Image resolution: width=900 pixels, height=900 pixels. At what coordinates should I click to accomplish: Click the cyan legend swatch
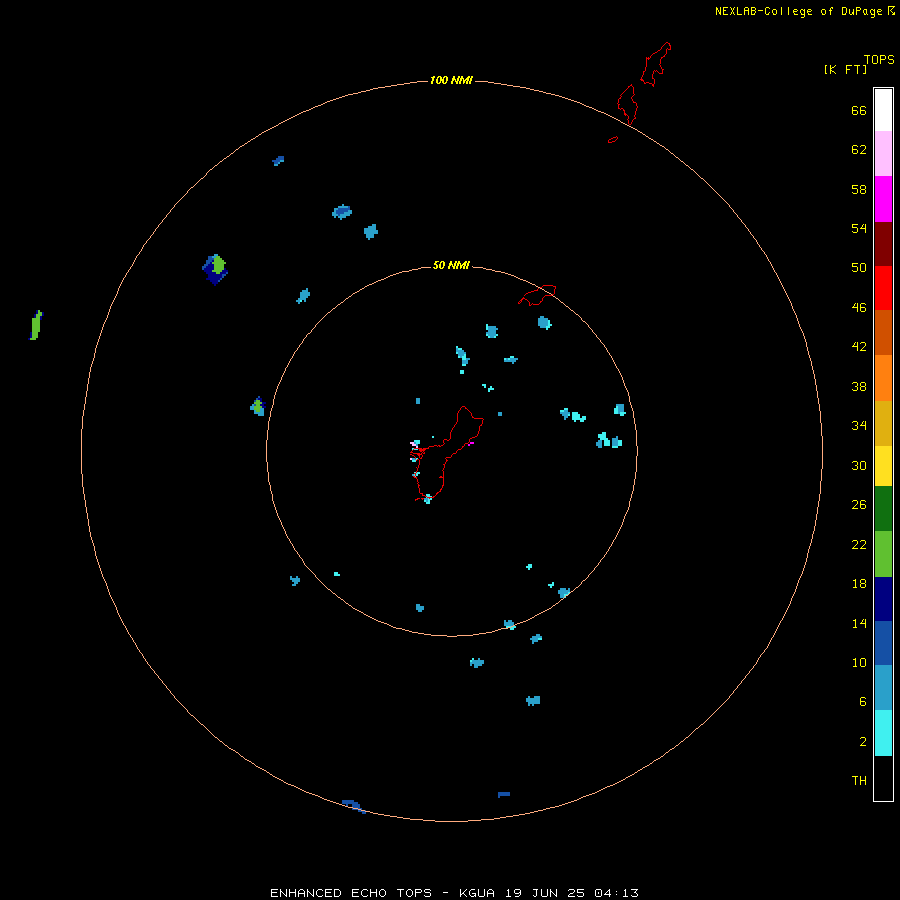click(x=883, y=733)
